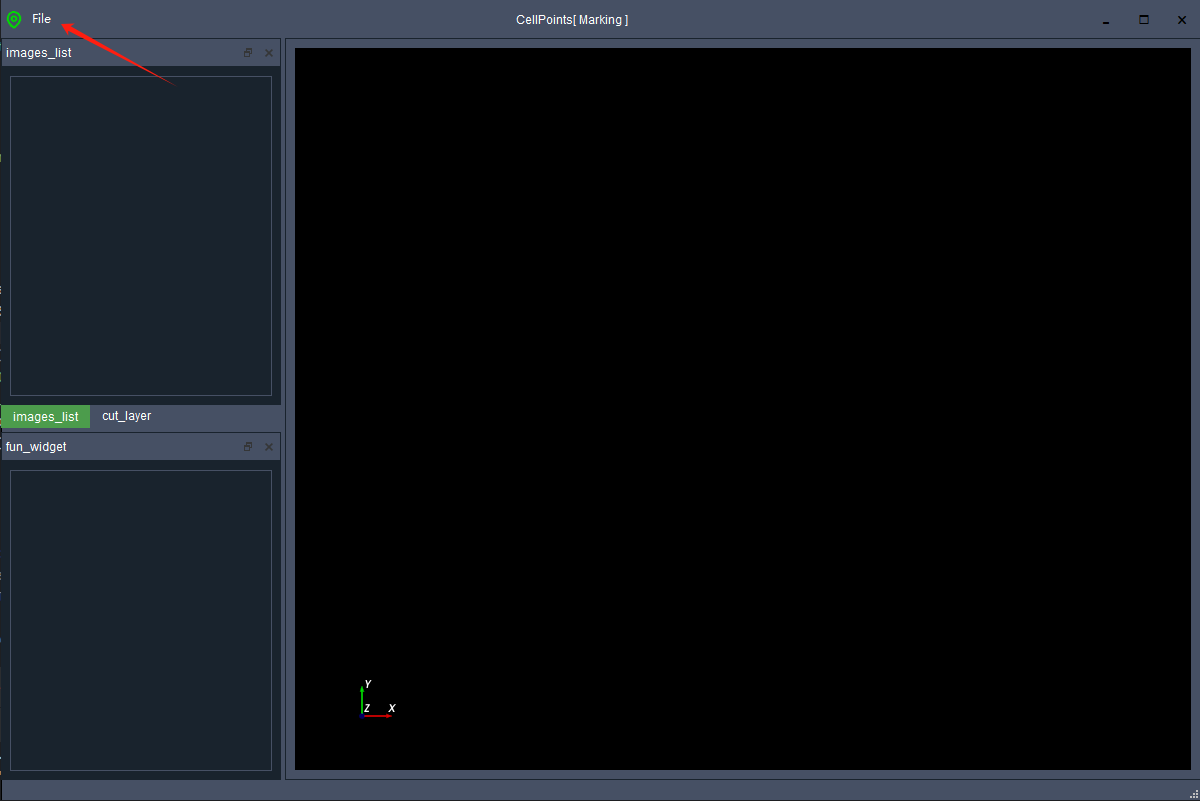Click the green Y axis arrow
The width and height of the screenshot is (1200, 801).
click(362, 698)
